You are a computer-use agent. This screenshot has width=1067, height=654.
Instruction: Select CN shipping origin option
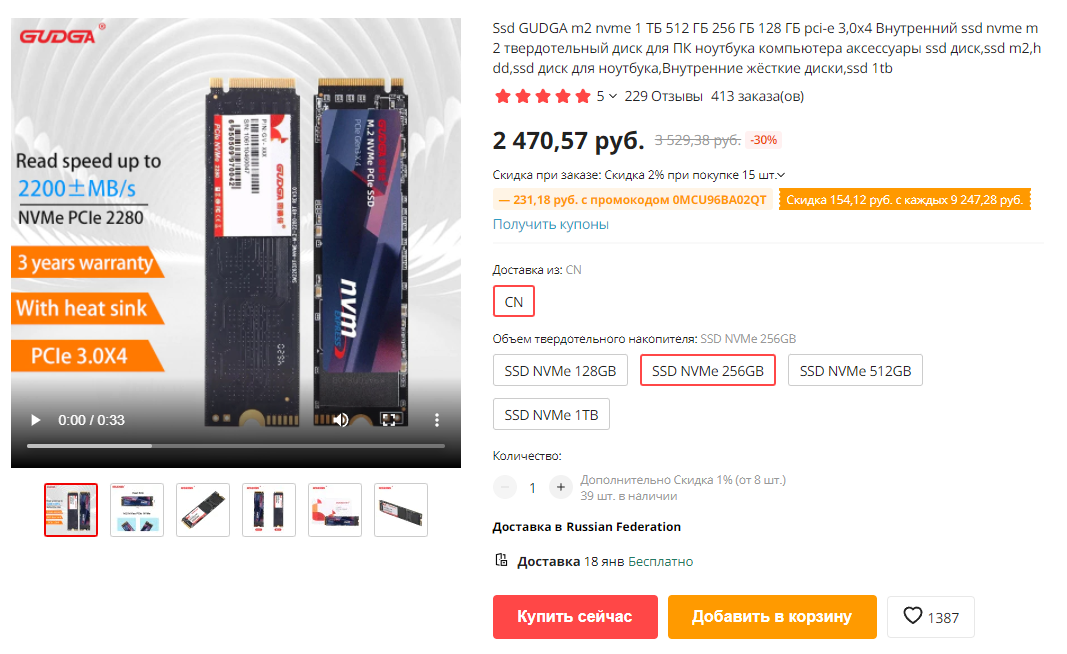click(514, 301)
